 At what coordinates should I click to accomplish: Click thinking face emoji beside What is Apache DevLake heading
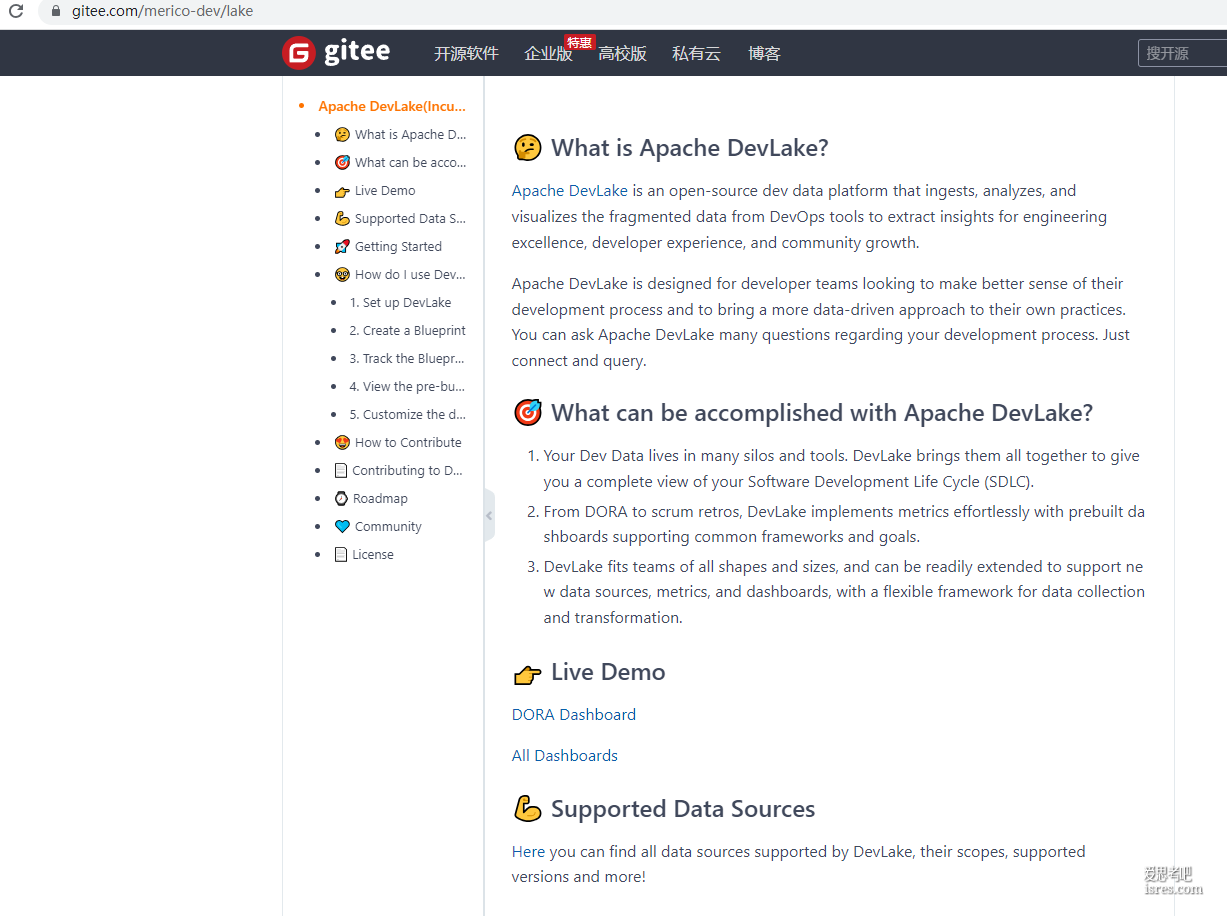point(527,148)
